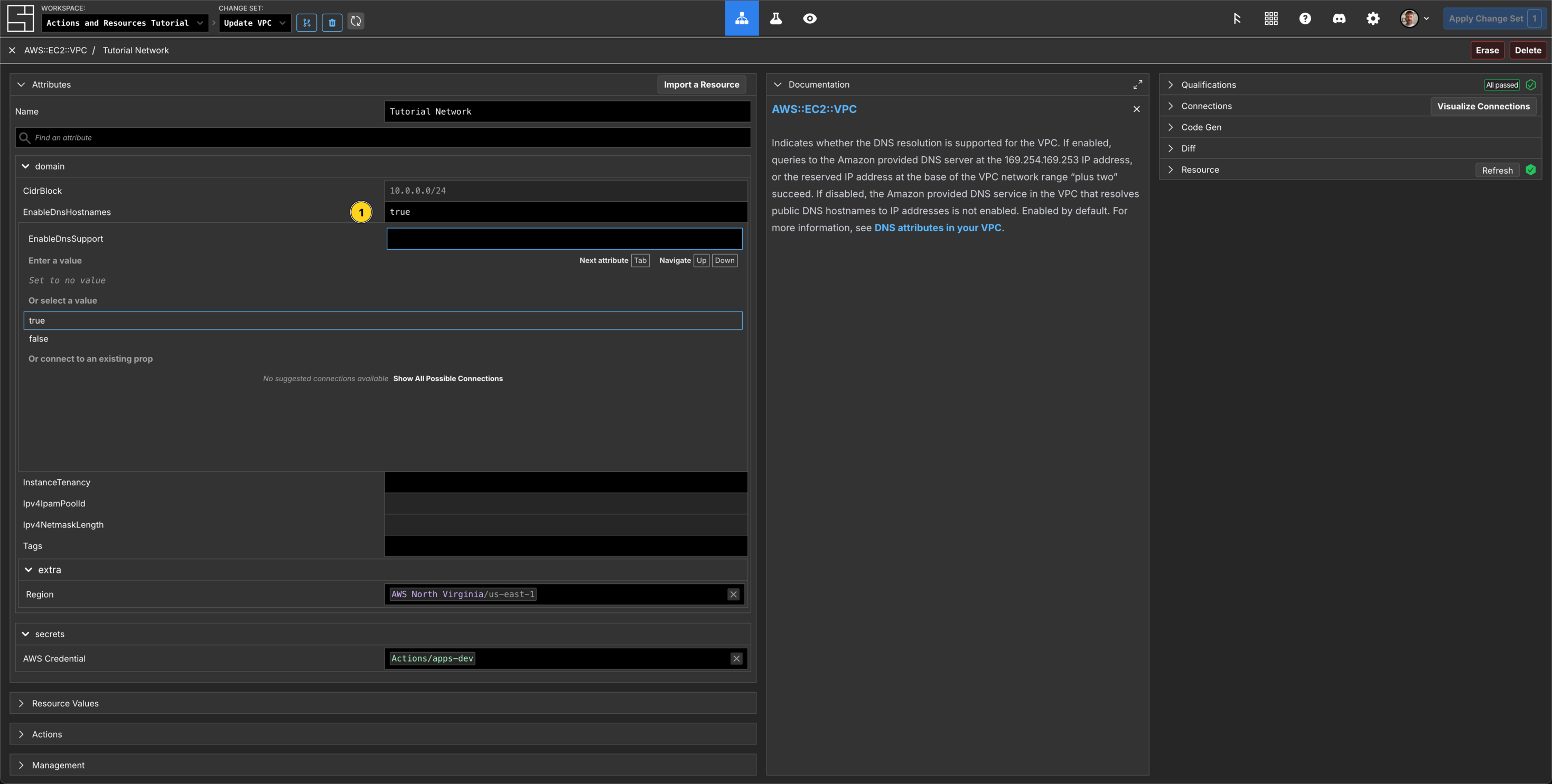Open the settings gear icon
Screen dimensions: 1552x784
tap(1373, 18)
